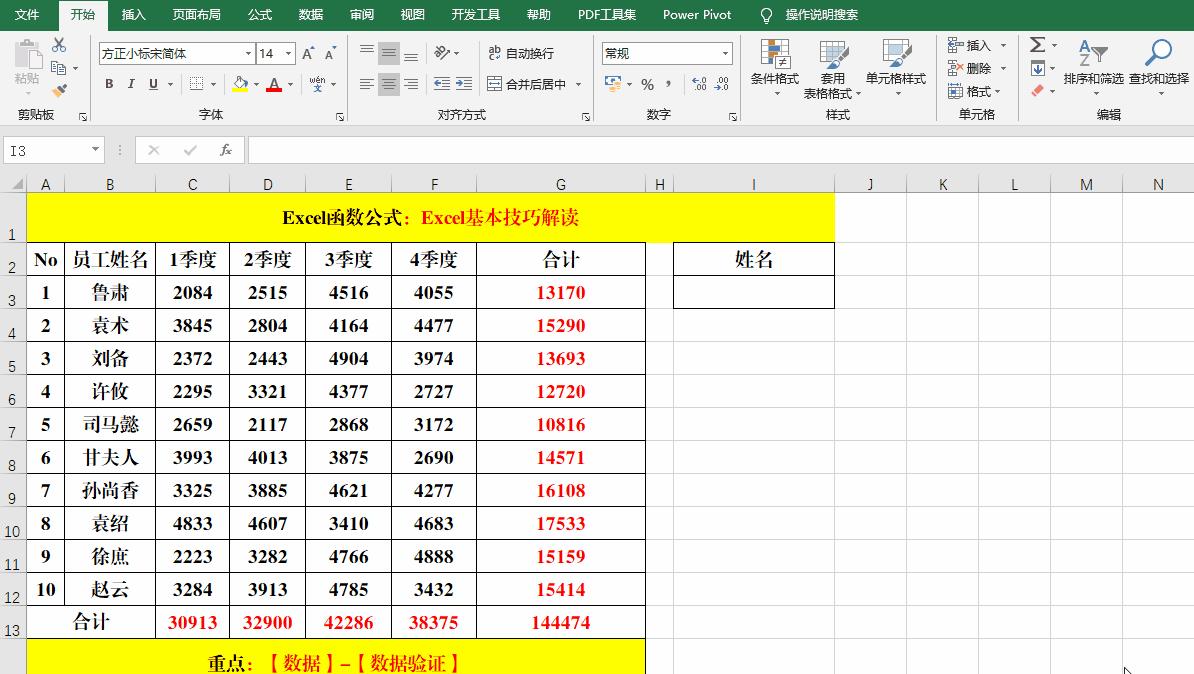The image size is (1194, 674).
Task: Switch to the 插入 ribbon tab
Action: click(x=133, y=15)
